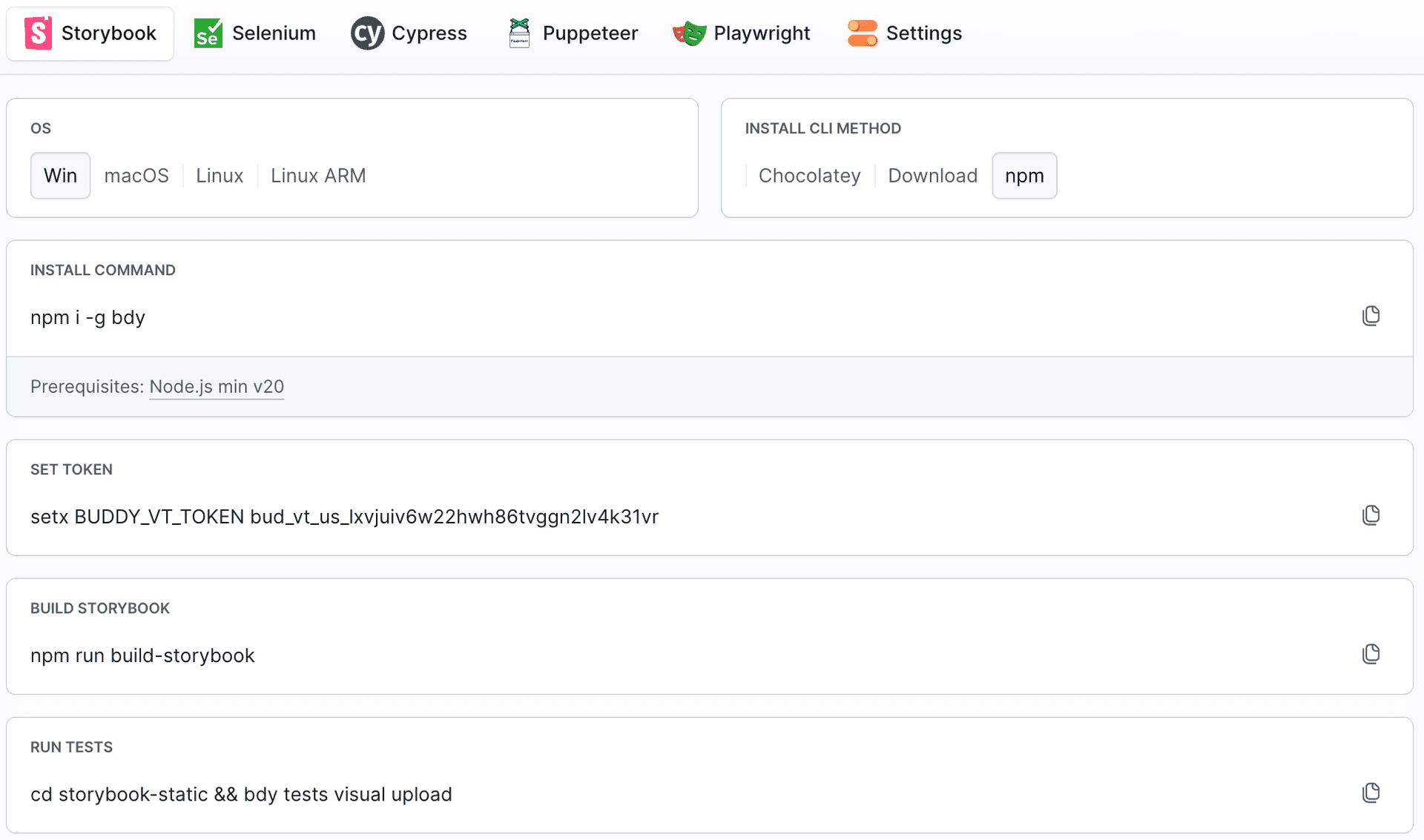Select the Linux OS option

(x=220, y=176)
